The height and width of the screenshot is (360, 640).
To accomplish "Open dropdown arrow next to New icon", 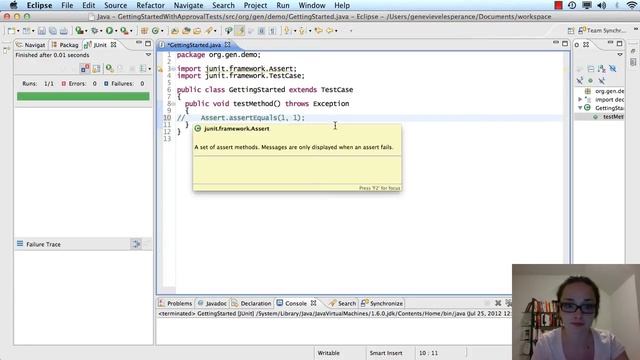I will 18,31.
